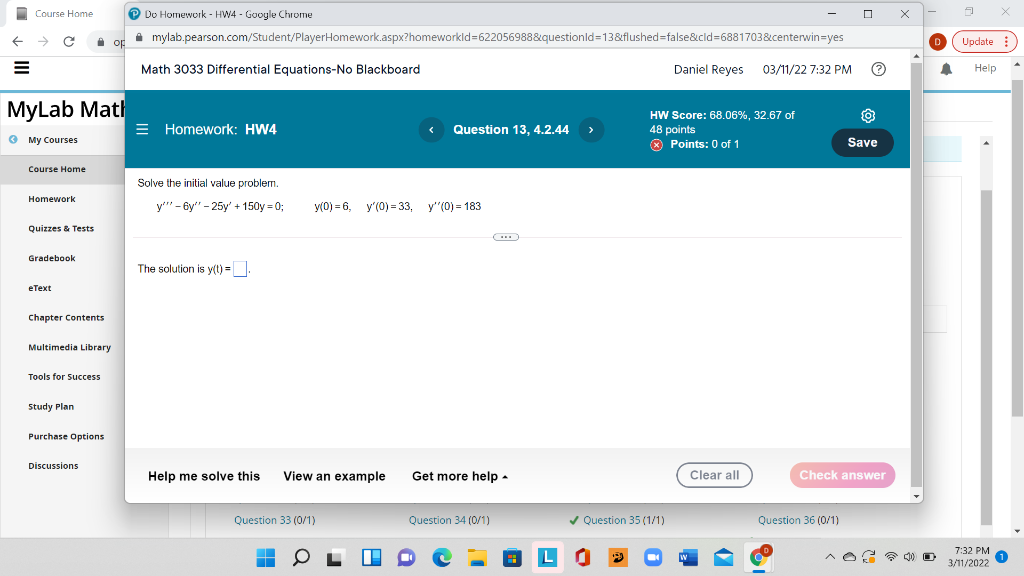Select Chapter Contents in the sidebar
1024x576 pixels.
pyautogui.click(x=66, y=317)
